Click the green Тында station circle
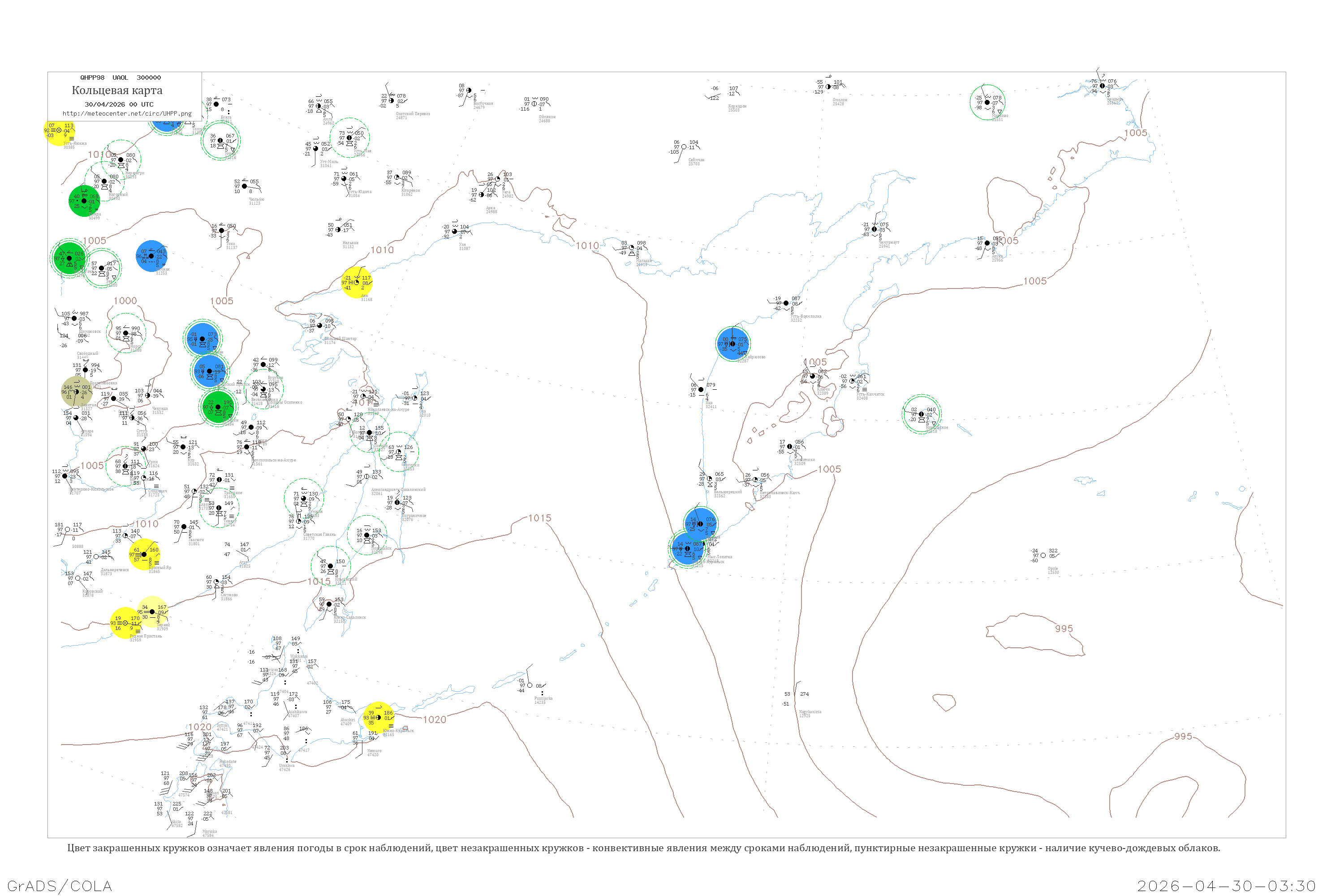Viewport: 1344px width, 896px height. pos(84,201)
